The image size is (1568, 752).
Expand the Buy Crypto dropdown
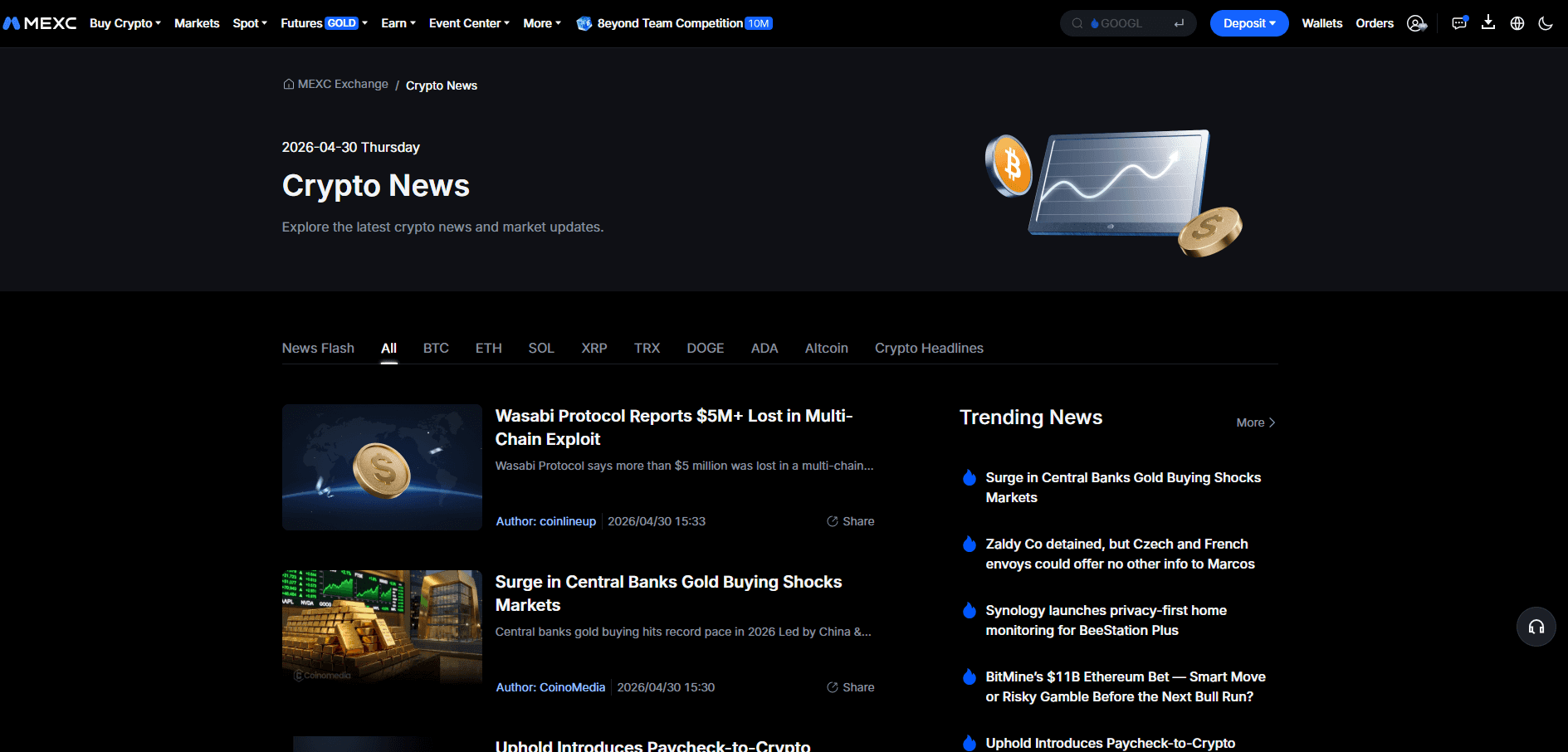(125, 23)
